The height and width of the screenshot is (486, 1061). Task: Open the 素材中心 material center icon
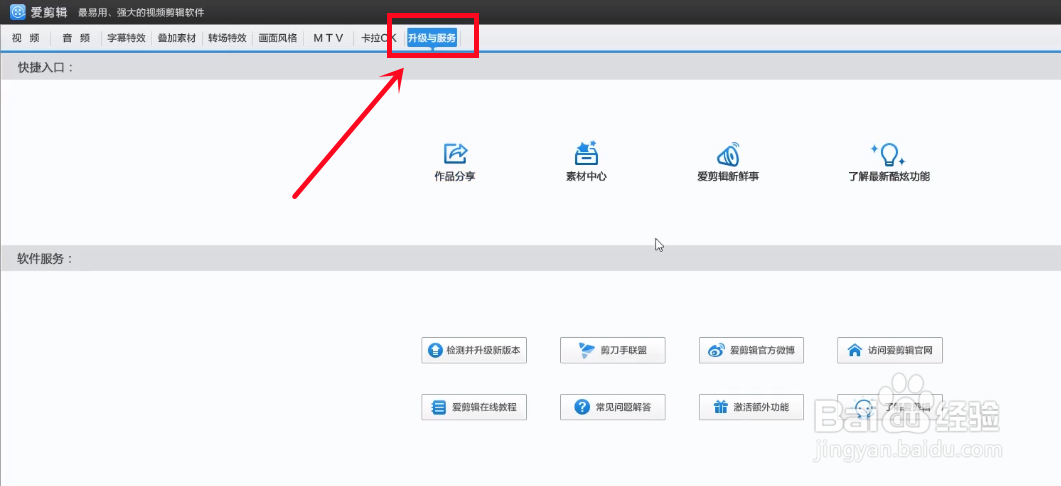586,153
